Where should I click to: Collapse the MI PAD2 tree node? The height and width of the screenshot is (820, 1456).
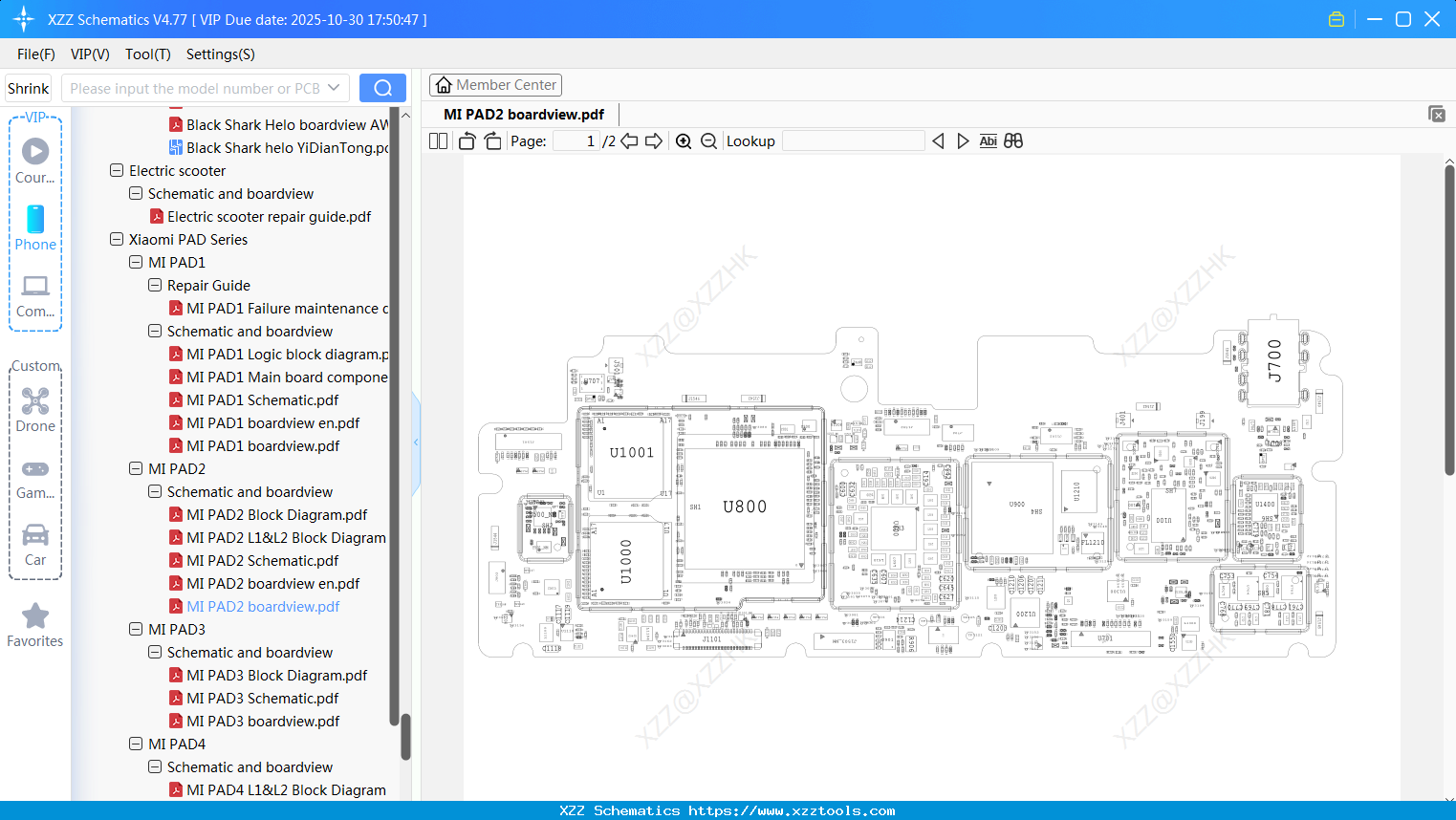click(135, 468)
